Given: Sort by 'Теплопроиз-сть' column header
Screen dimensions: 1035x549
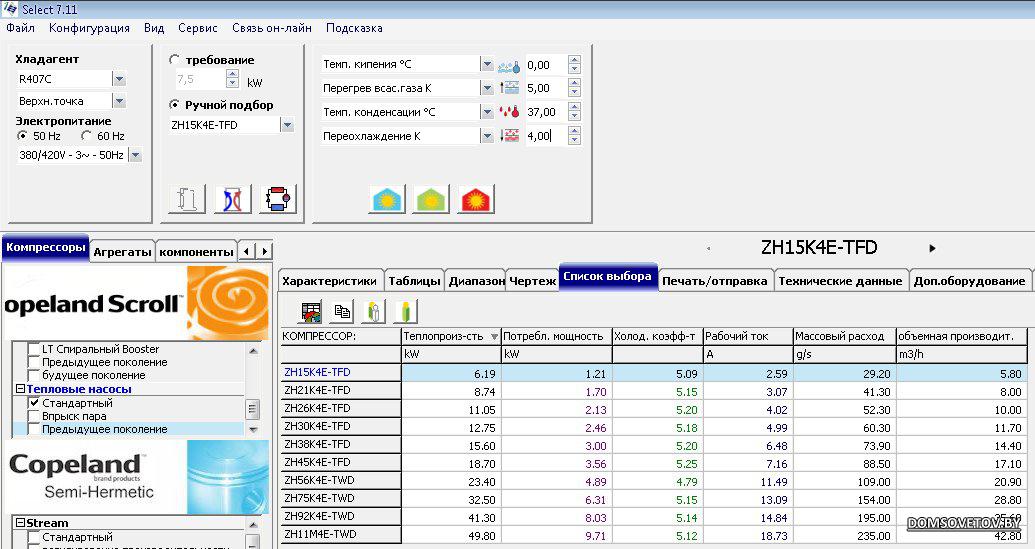Looking at the screenshot, I should point(451,336).
